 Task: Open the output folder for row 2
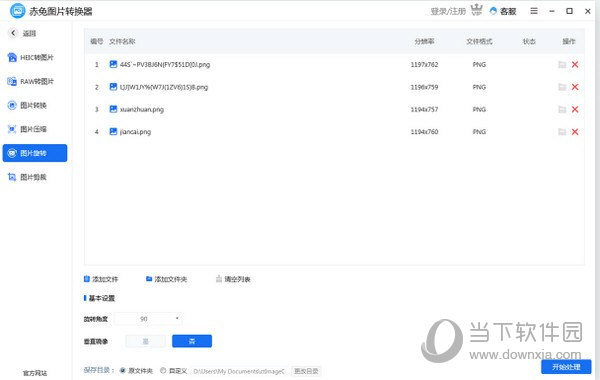click(x=562, y=87)
